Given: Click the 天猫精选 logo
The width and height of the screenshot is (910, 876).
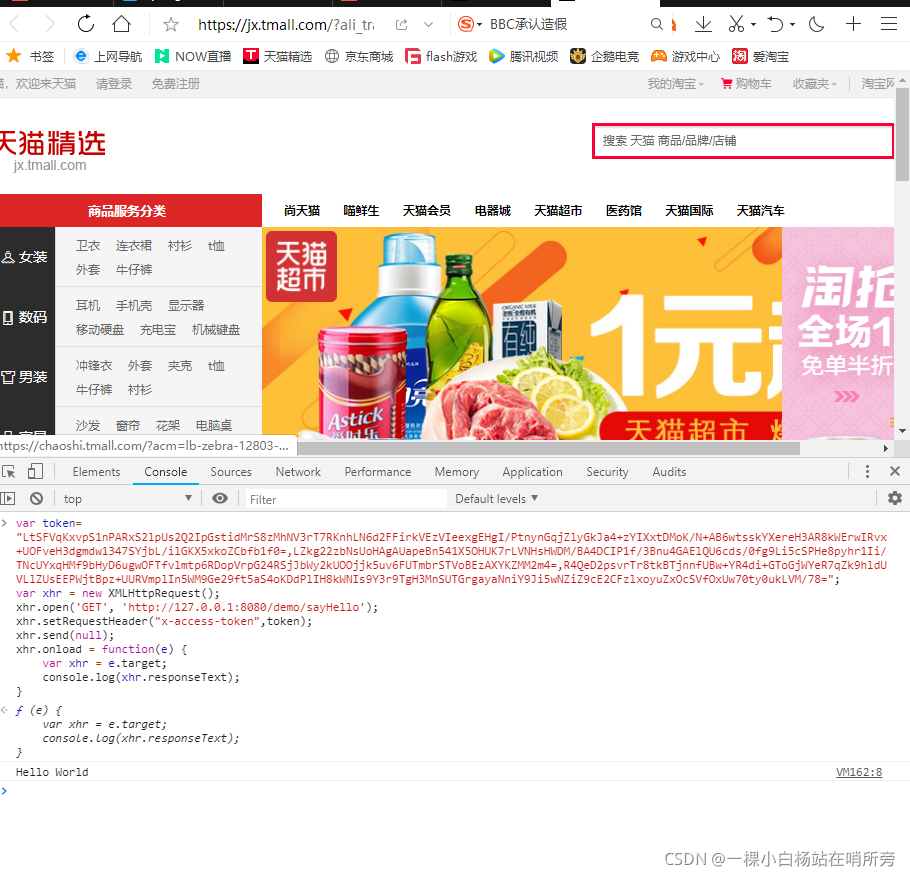Looking at the screenshot, I should pos(52,150).
